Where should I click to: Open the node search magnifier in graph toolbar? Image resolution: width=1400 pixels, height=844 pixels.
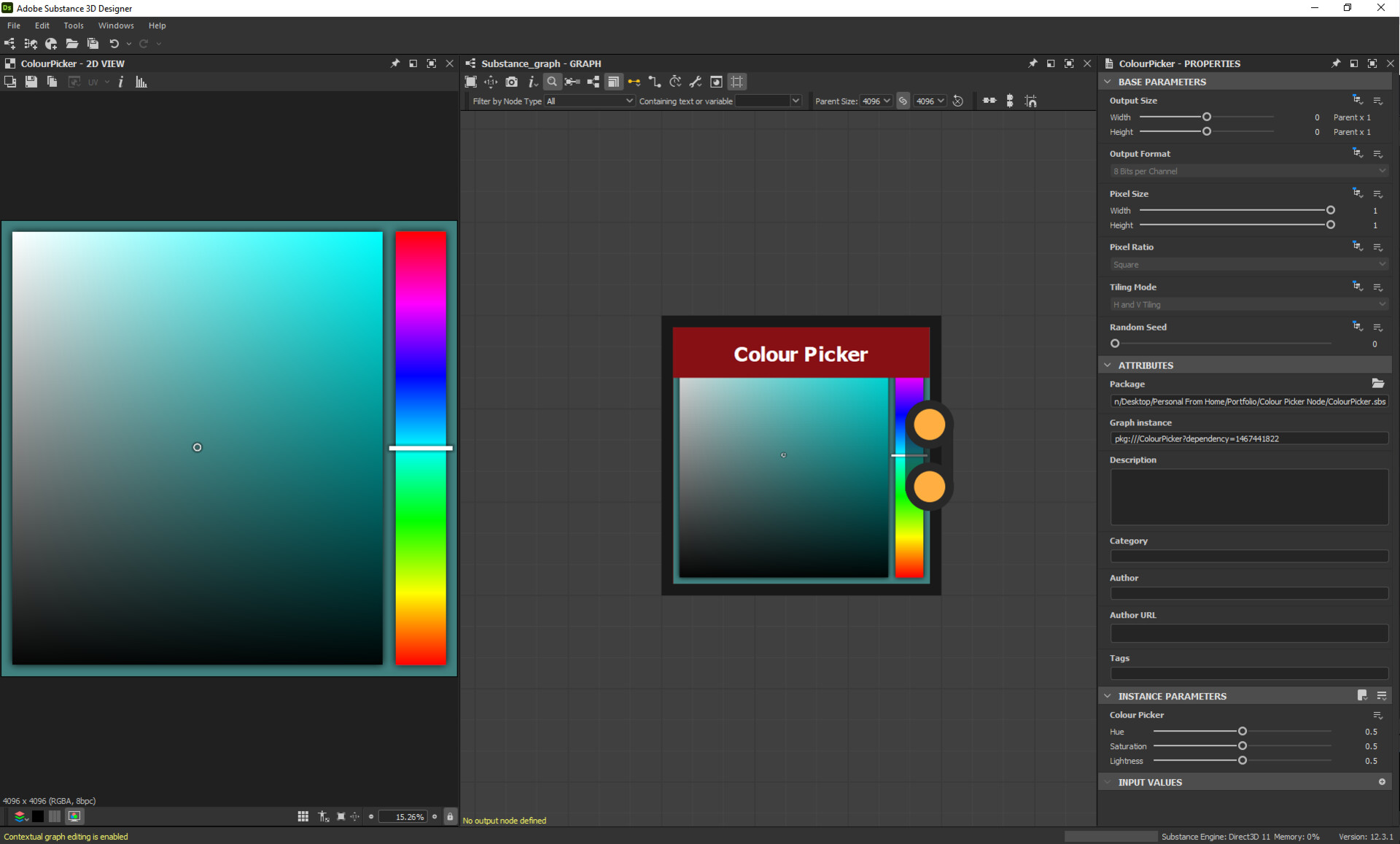coord(552,82)
